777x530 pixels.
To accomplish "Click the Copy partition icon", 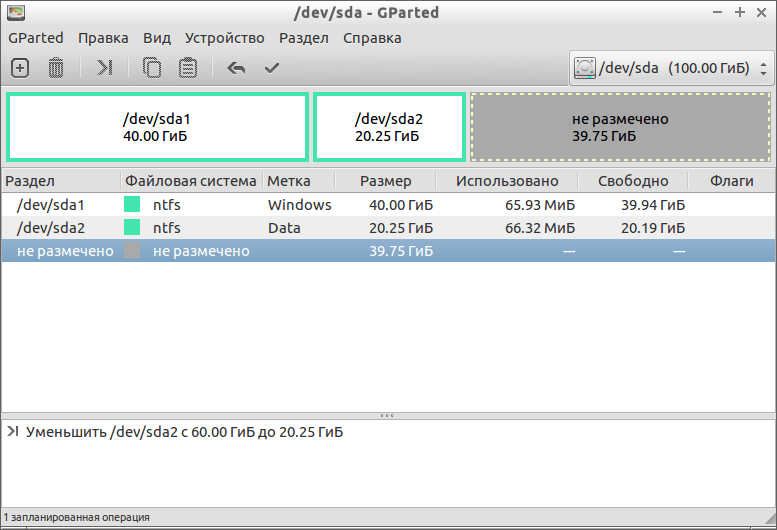I will [x=152, y=68].
